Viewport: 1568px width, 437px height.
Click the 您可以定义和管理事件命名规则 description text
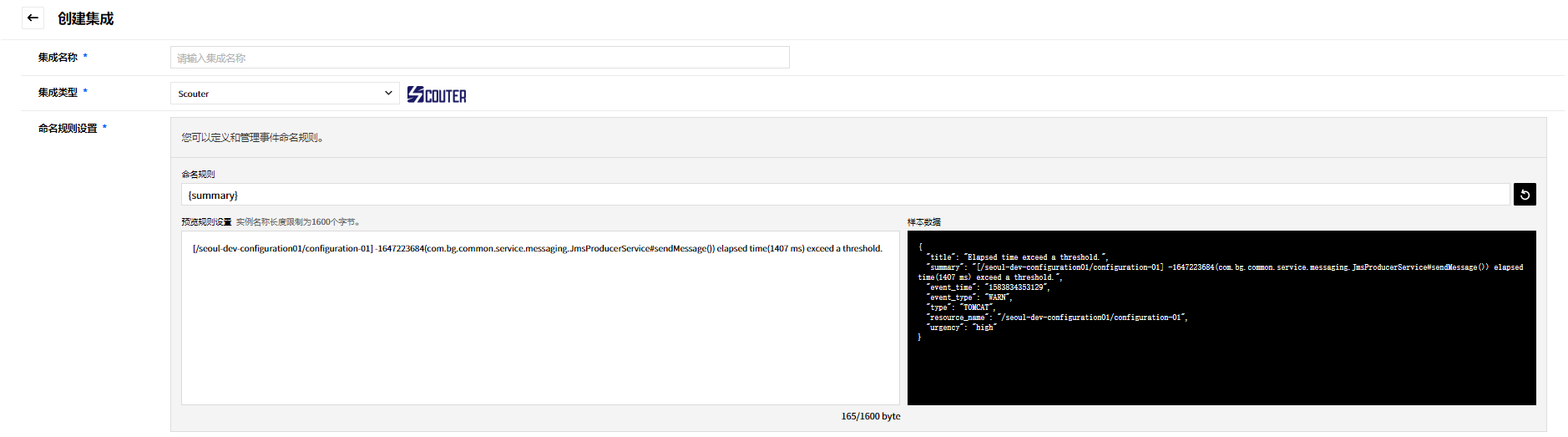(252, 138)
